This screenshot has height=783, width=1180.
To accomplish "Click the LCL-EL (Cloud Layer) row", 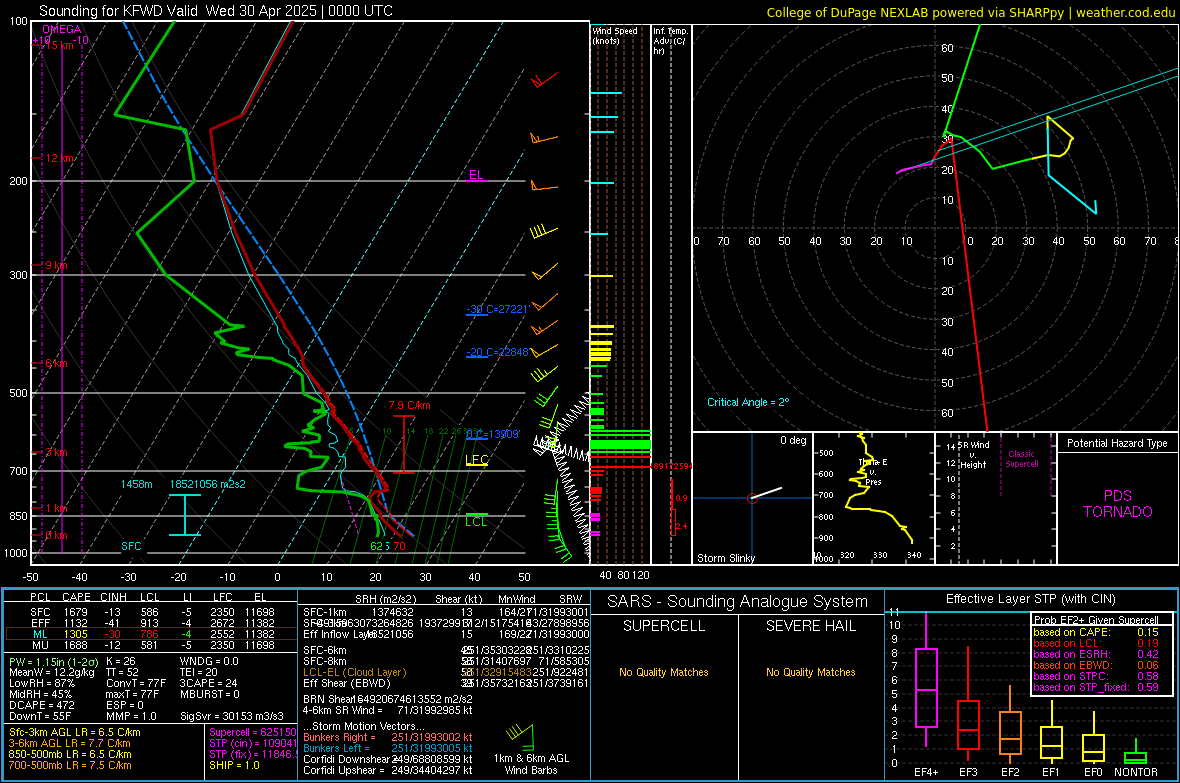I will (x=446, y=672).
